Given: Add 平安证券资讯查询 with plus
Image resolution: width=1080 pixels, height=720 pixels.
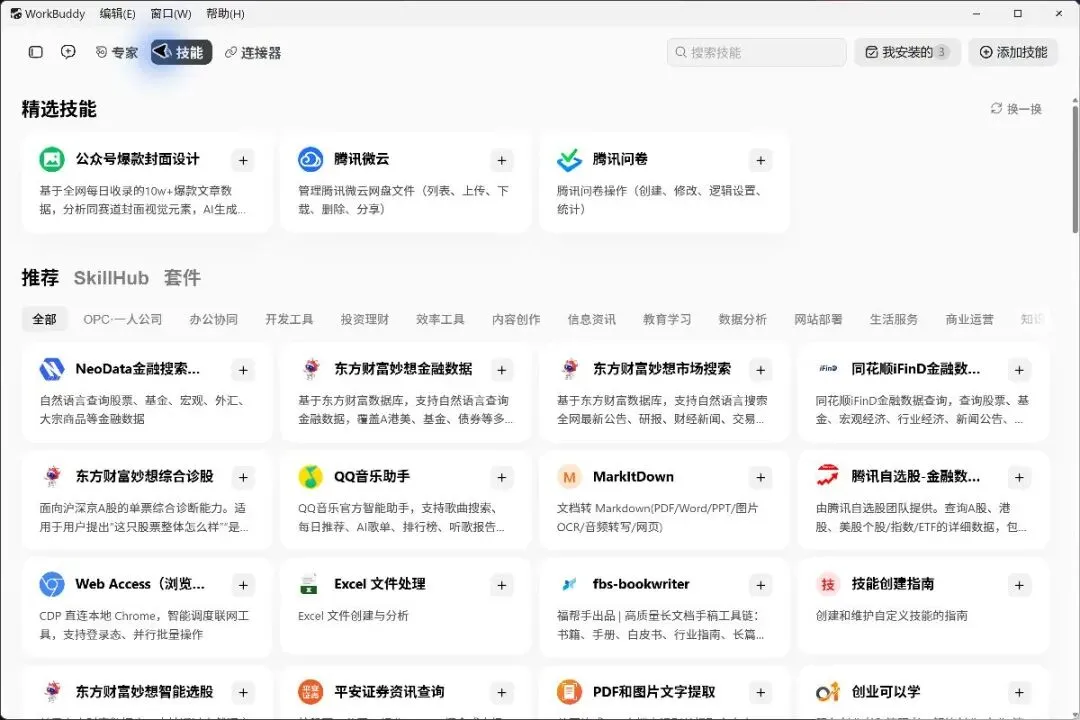Looking at the screenshot, I should [501, 692].
